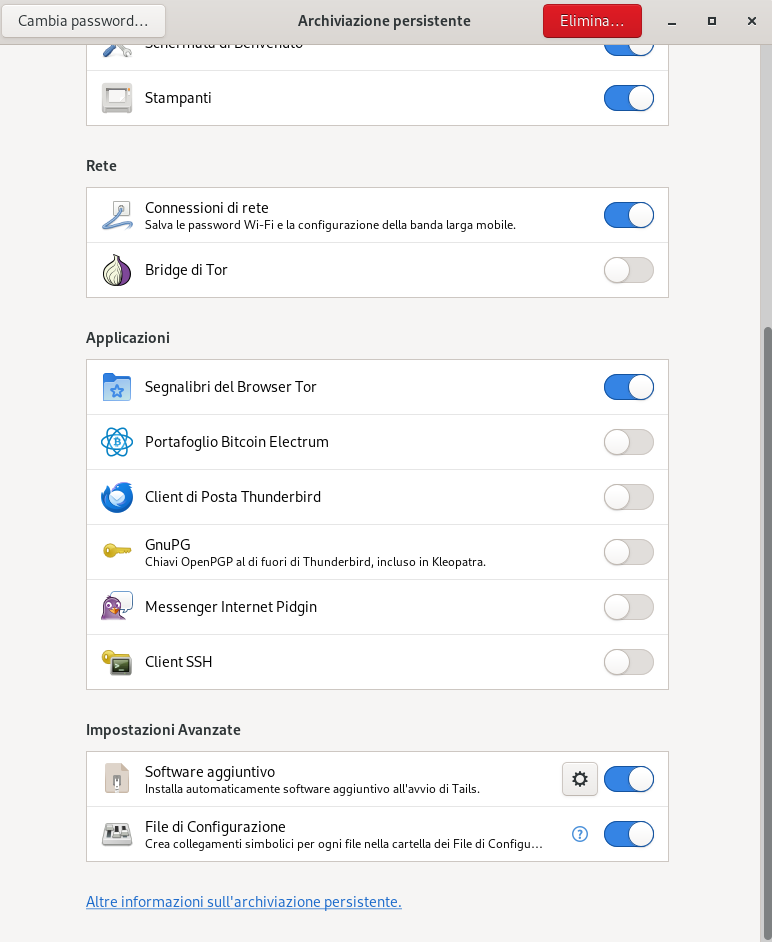Click the Client di Posta Thunderbird label
The image size is (772, 942).
[x=233, y=497]
